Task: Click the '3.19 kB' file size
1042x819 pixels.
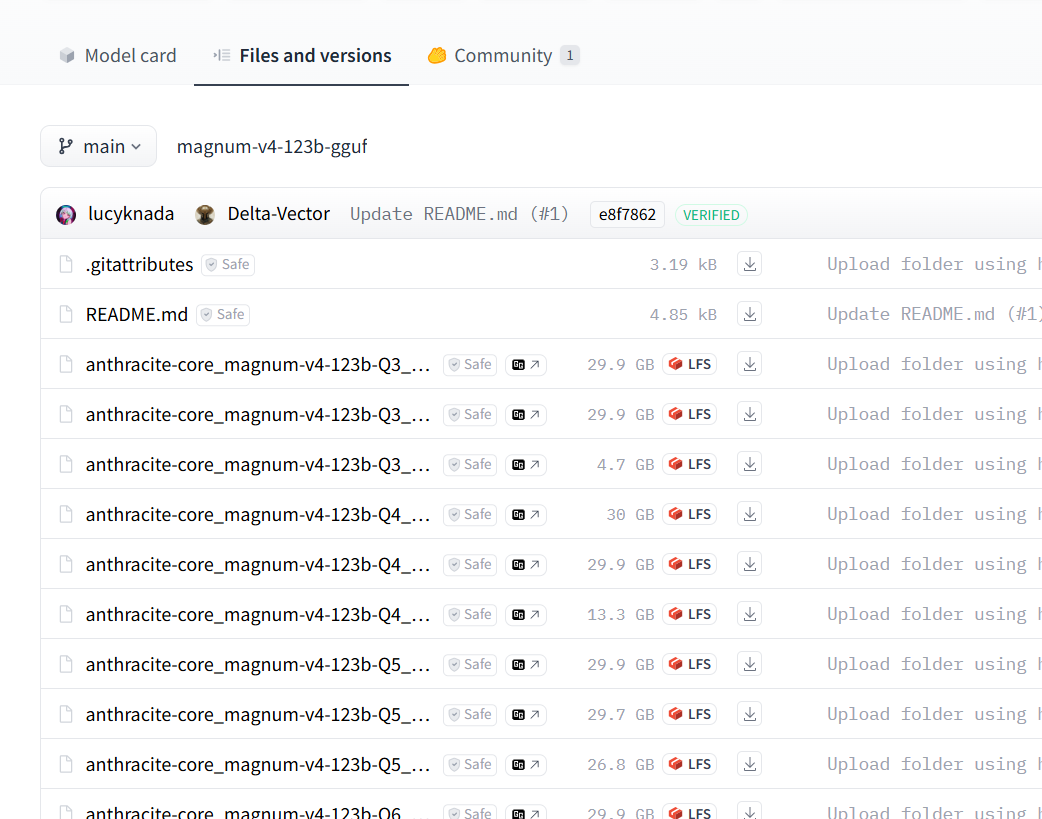Action: [x=683, y=265]
